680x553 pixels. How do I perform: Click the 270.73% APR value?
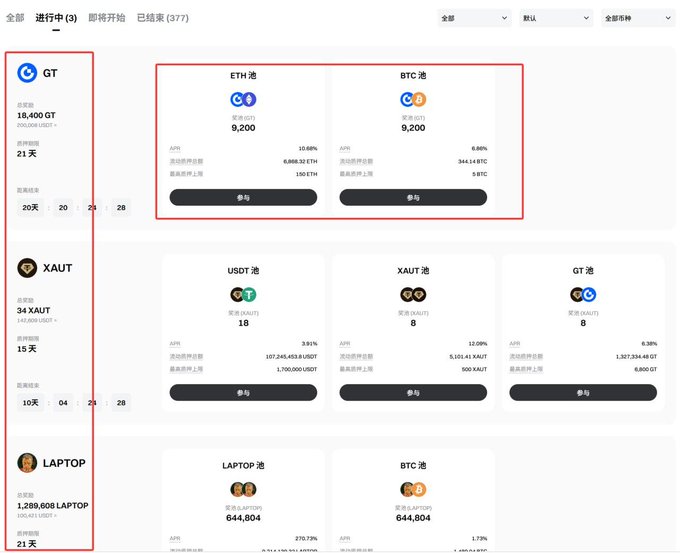point(306,538)
